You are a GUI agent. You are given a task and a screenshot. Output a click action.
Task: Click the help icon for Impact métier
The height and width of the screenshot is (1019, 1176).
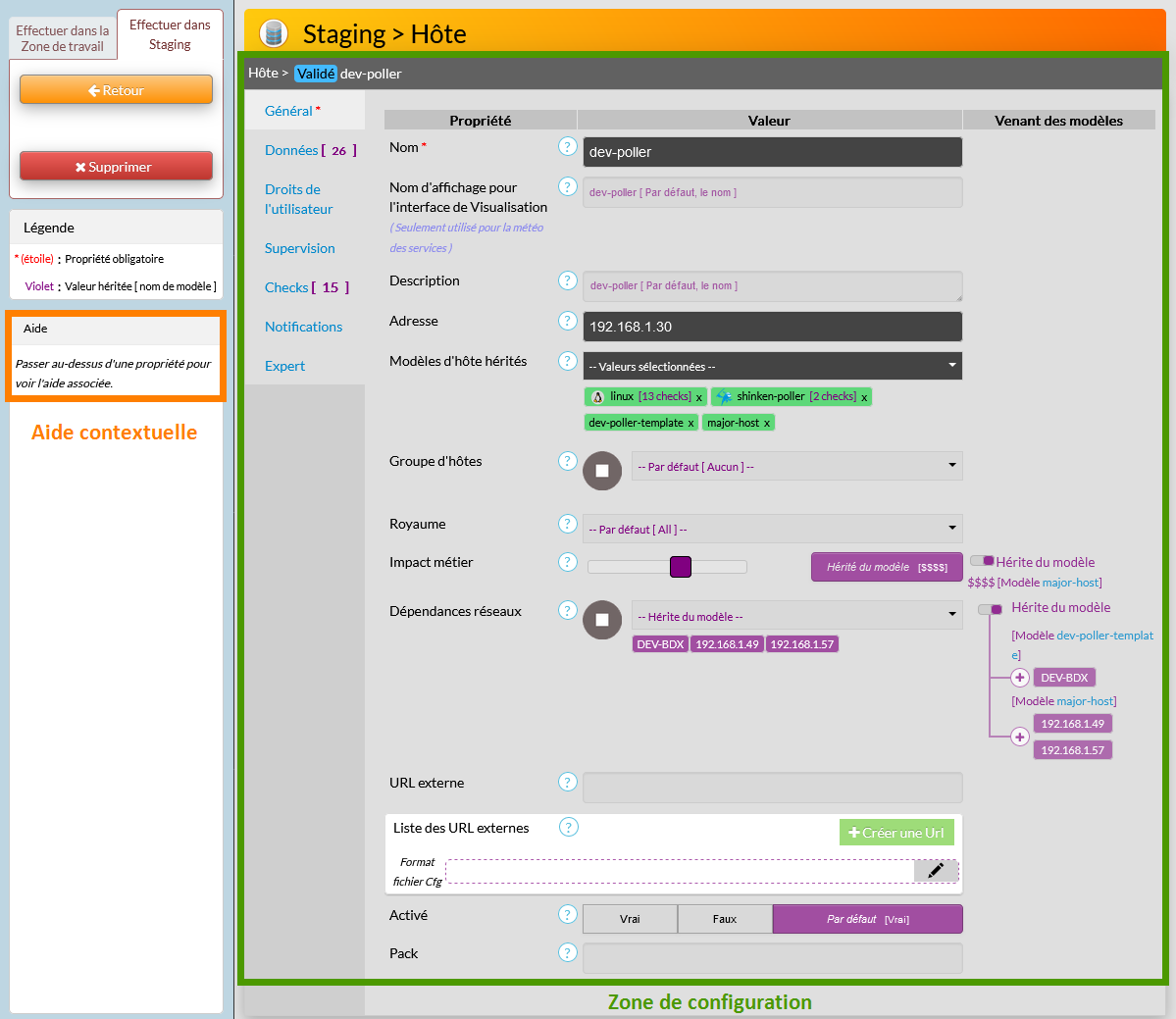click(567, 562)
